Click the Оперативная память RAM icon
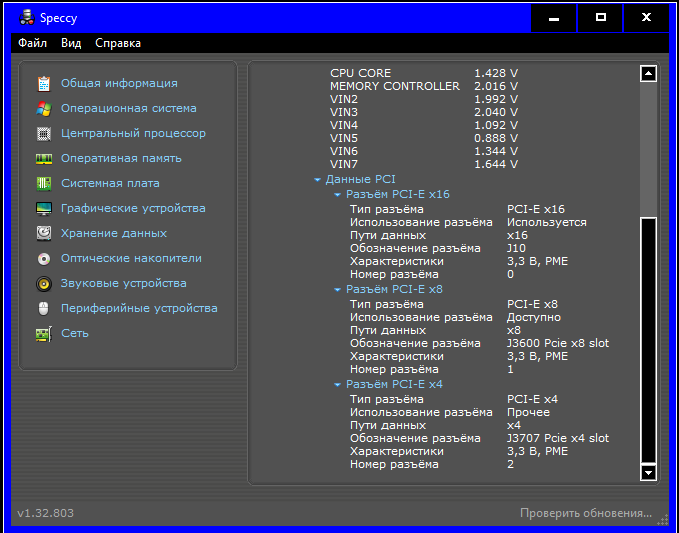The image size is (679, 533). click(x=44, y=159)
